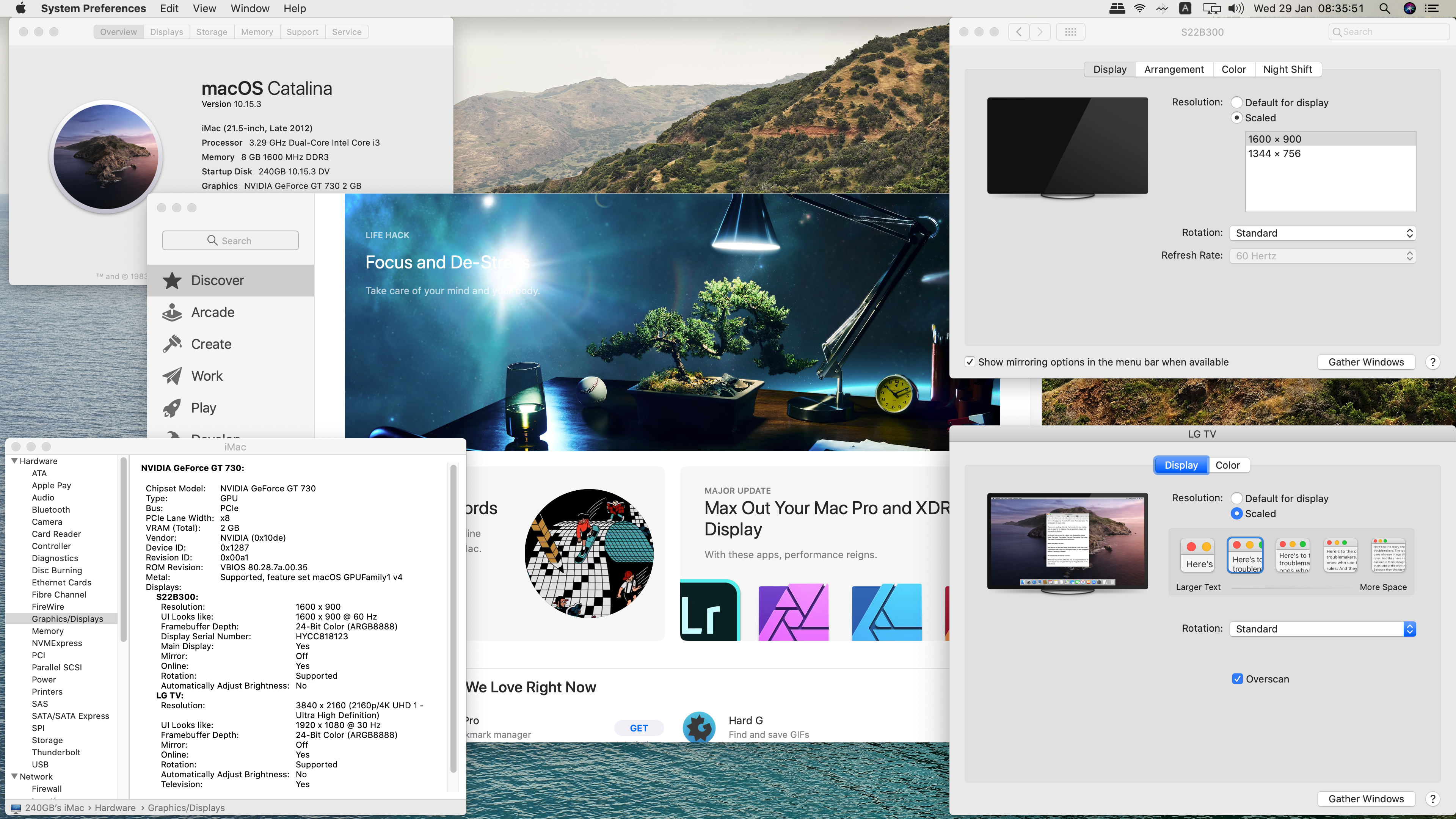Click the volume icon in menu bar

[x=1236, y=8]
